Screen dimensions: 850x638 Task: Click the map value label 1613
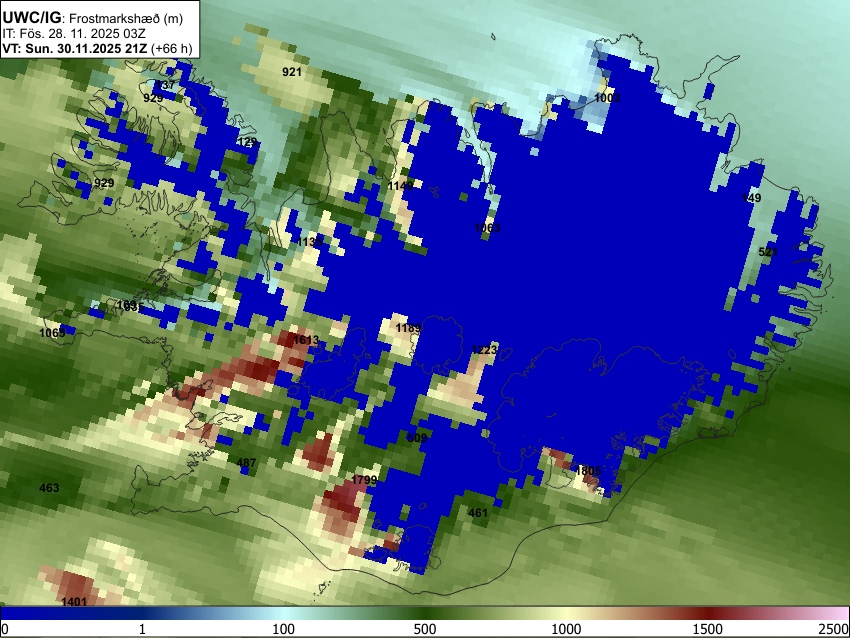click(306, 340)
